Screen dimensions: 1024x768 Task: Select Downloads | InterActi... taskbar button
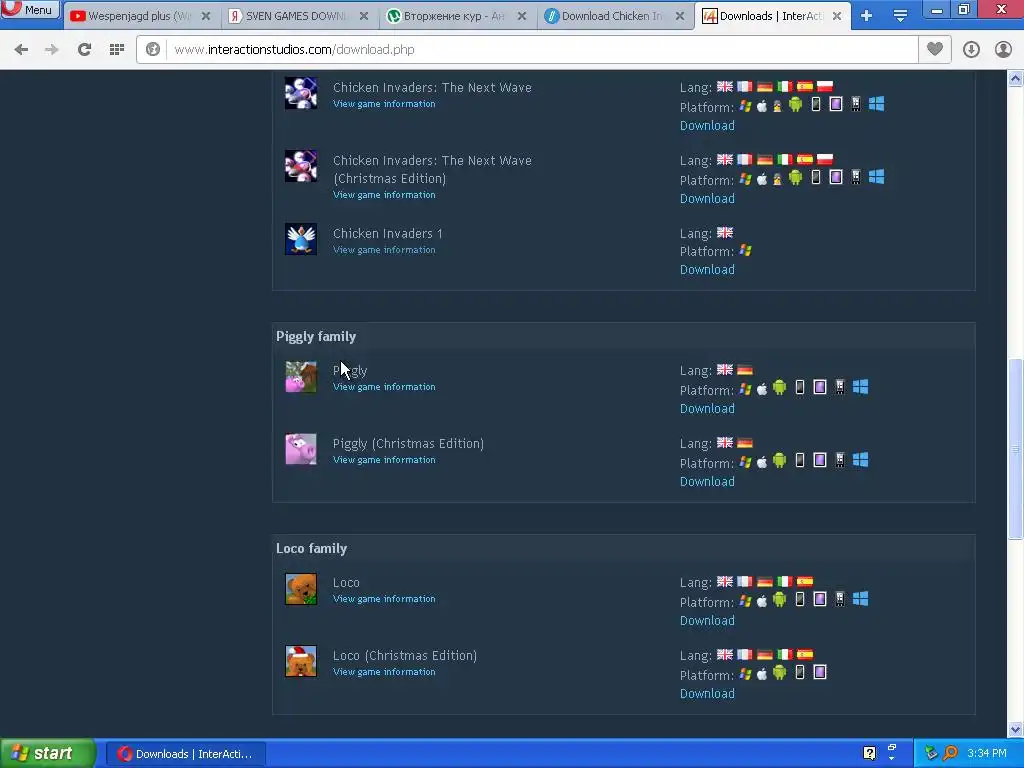185,754
